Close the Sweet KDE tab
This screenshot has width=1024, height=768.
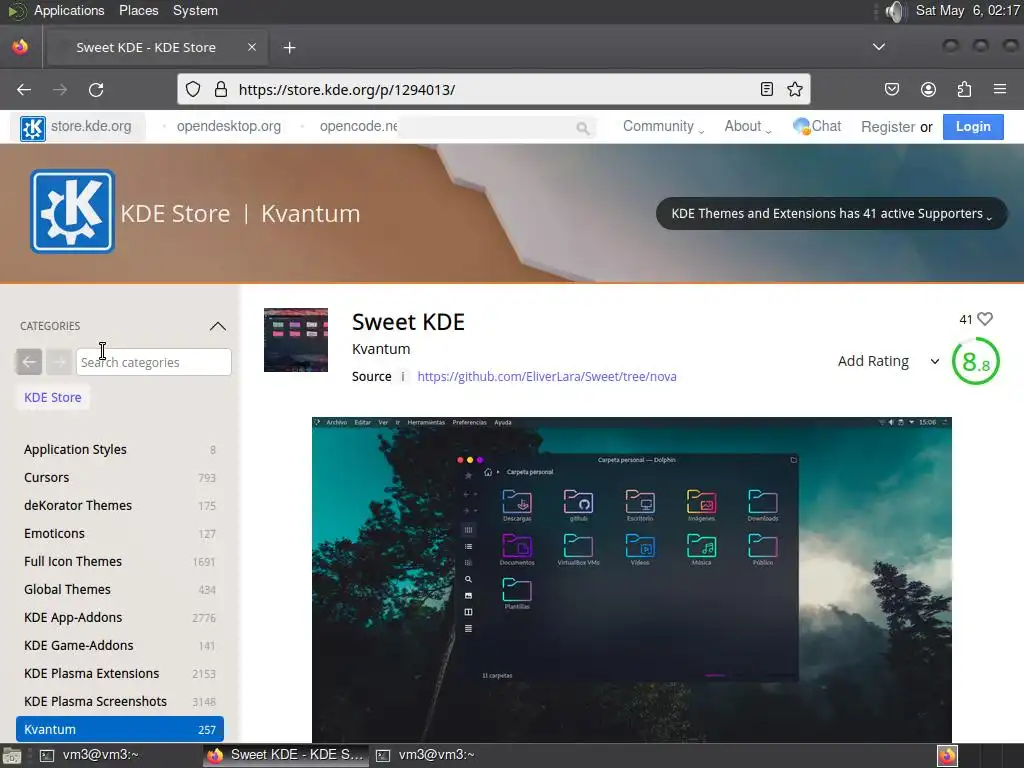click(x=252, y=47)
